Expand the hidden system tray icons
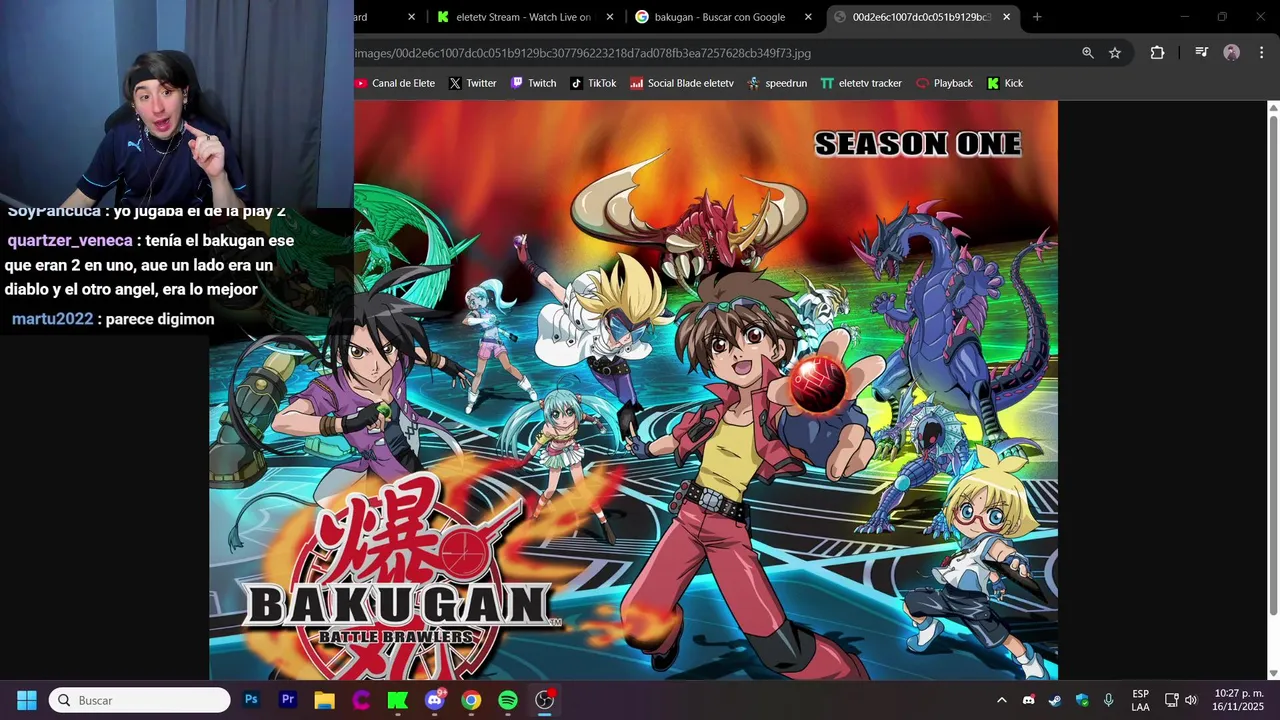 click(x=1001, y=700)
